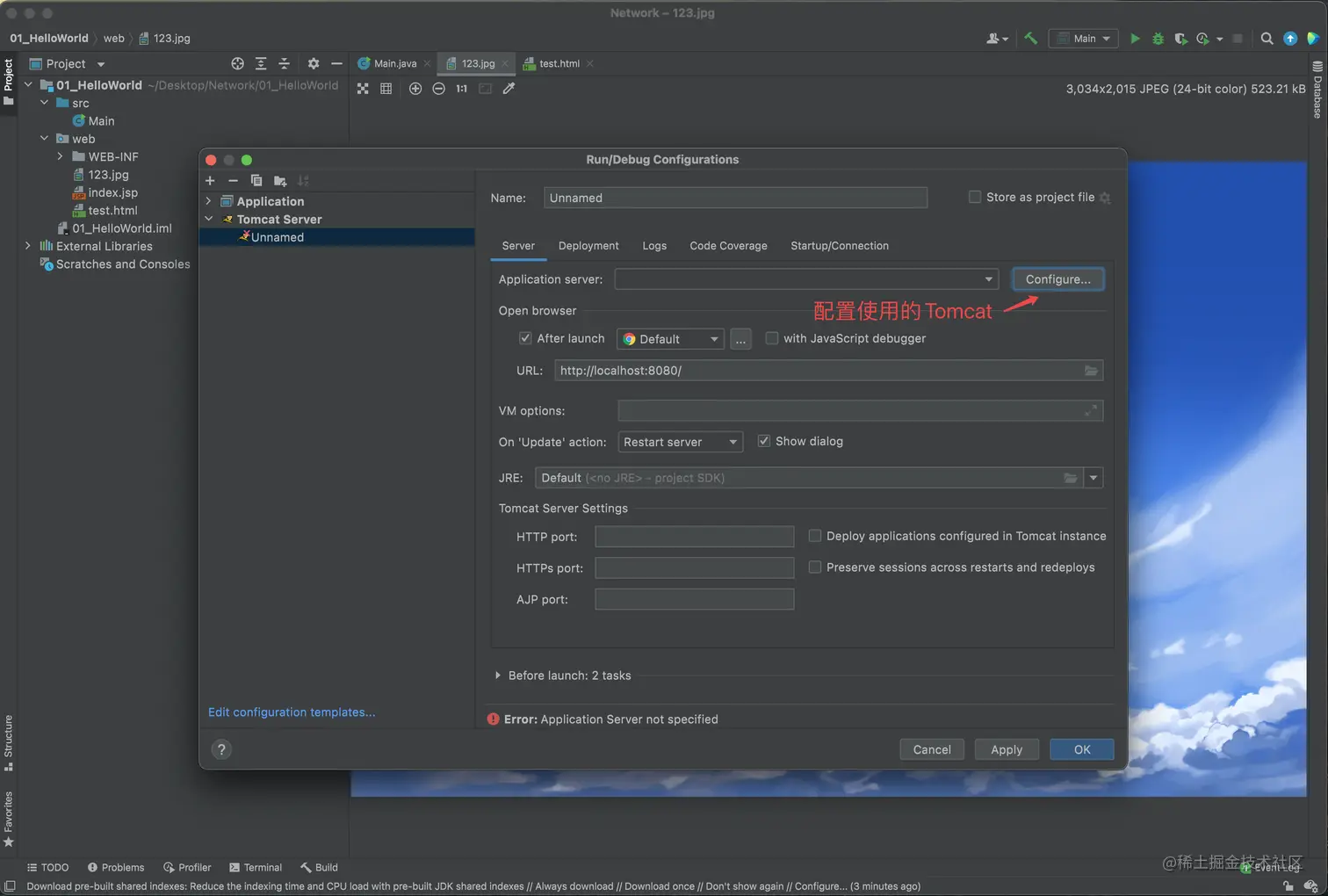Click the Configure... button
The height and width of the screenshot is (896, 1328).
[x=1057, y=279]
